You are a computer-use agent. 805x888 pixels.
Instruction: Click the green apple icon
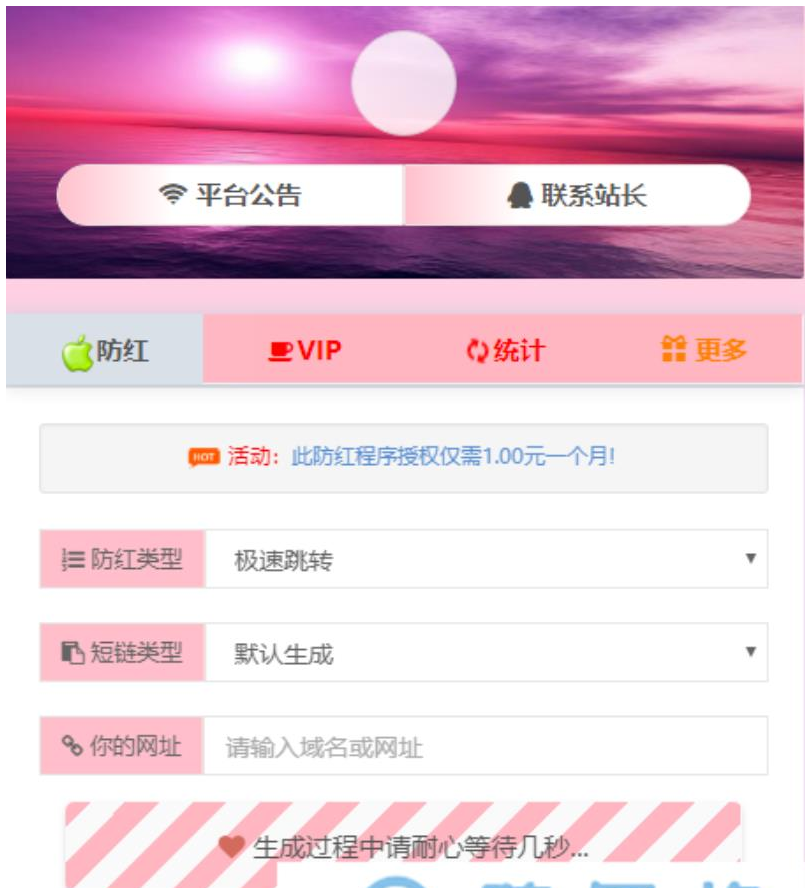(77, 353)
